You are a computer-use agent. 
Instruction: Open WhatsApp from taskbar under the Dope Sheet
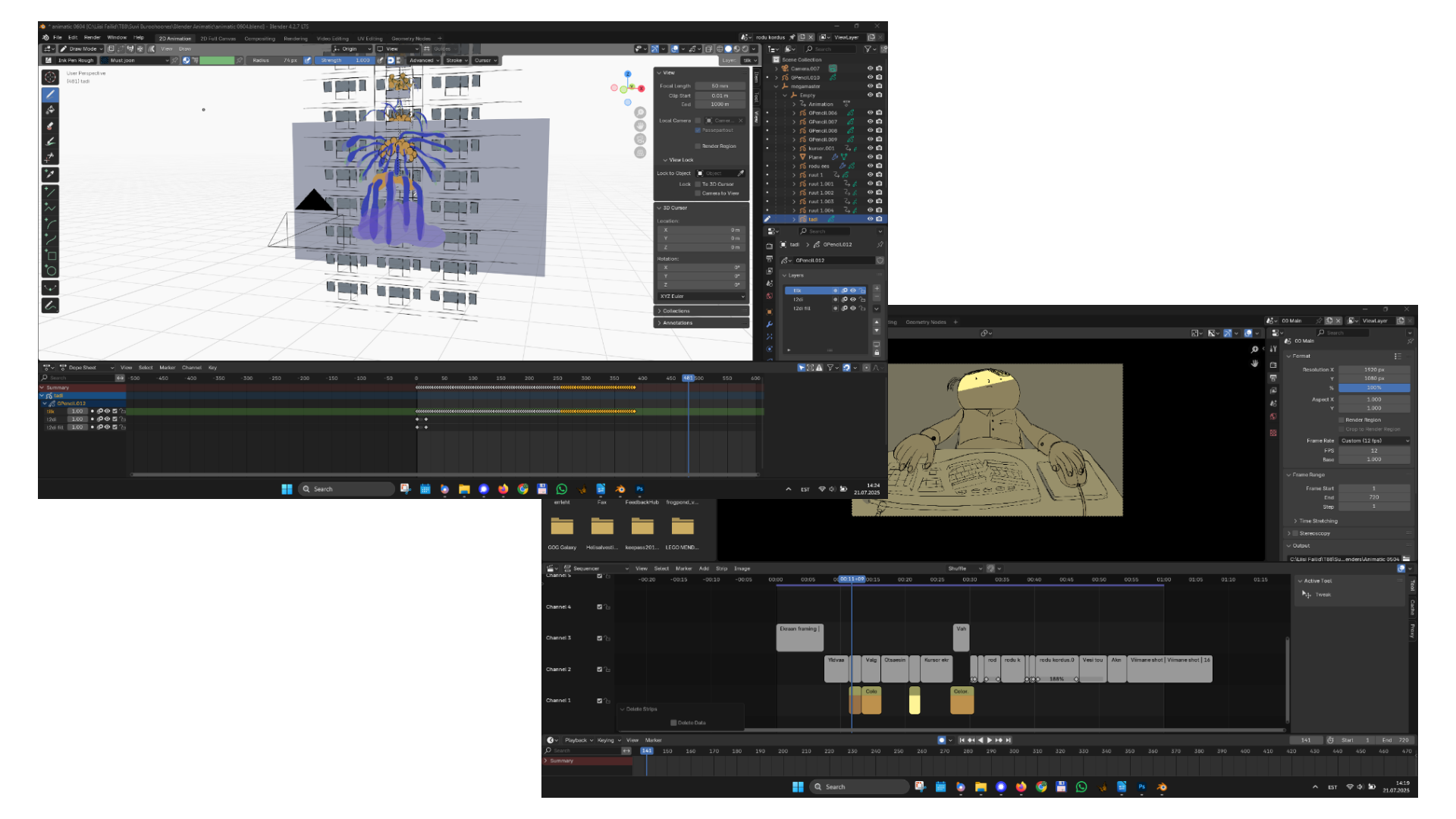coord(562,489)
